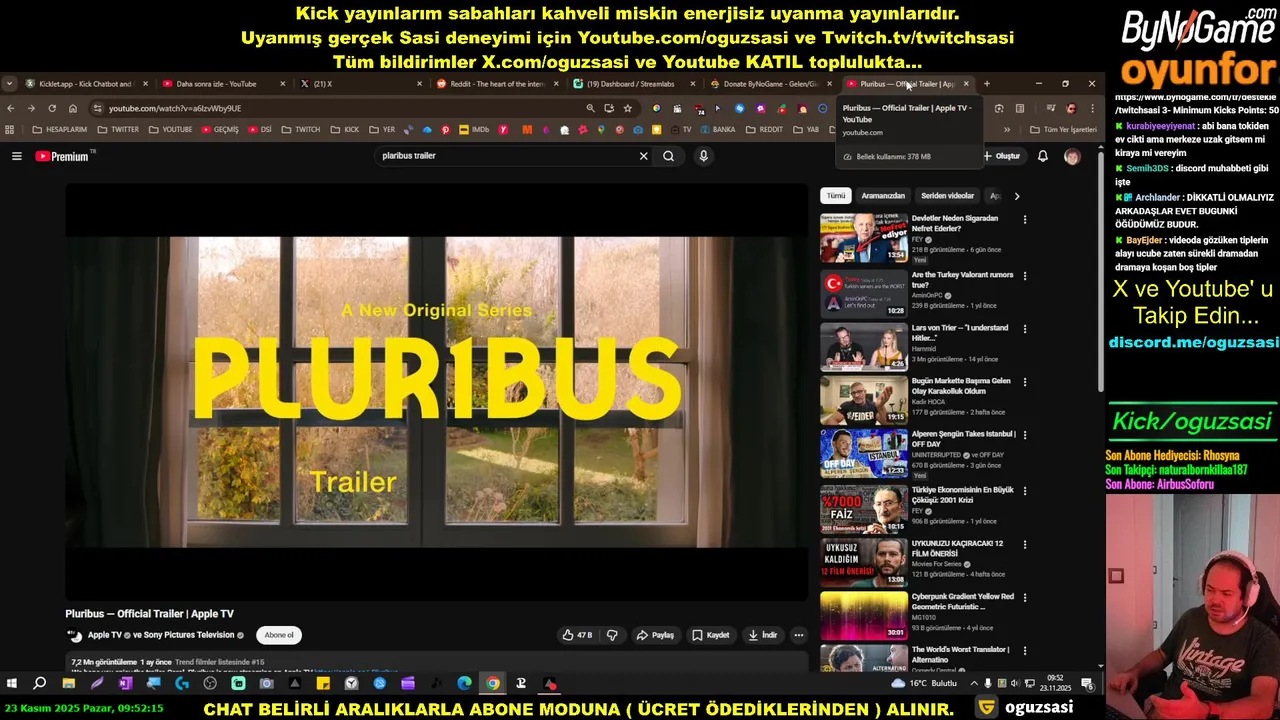Open the YouTube guide hamburger menu
Screen dimensions: 1280x720
pos(16,156)
